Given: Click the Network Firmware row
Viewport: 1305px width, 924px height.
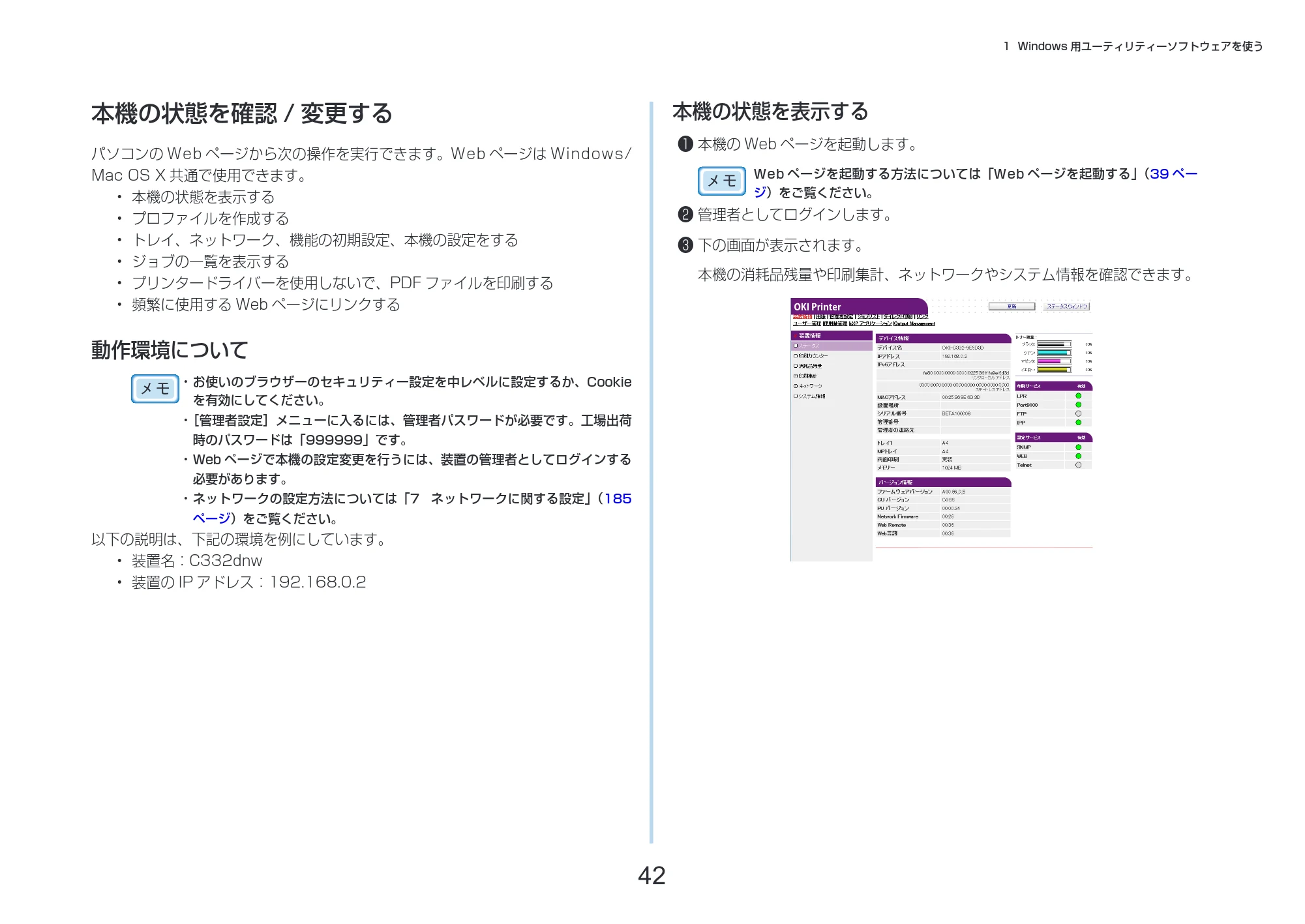Looking at the screenshot, I should (x=943, y=516).
